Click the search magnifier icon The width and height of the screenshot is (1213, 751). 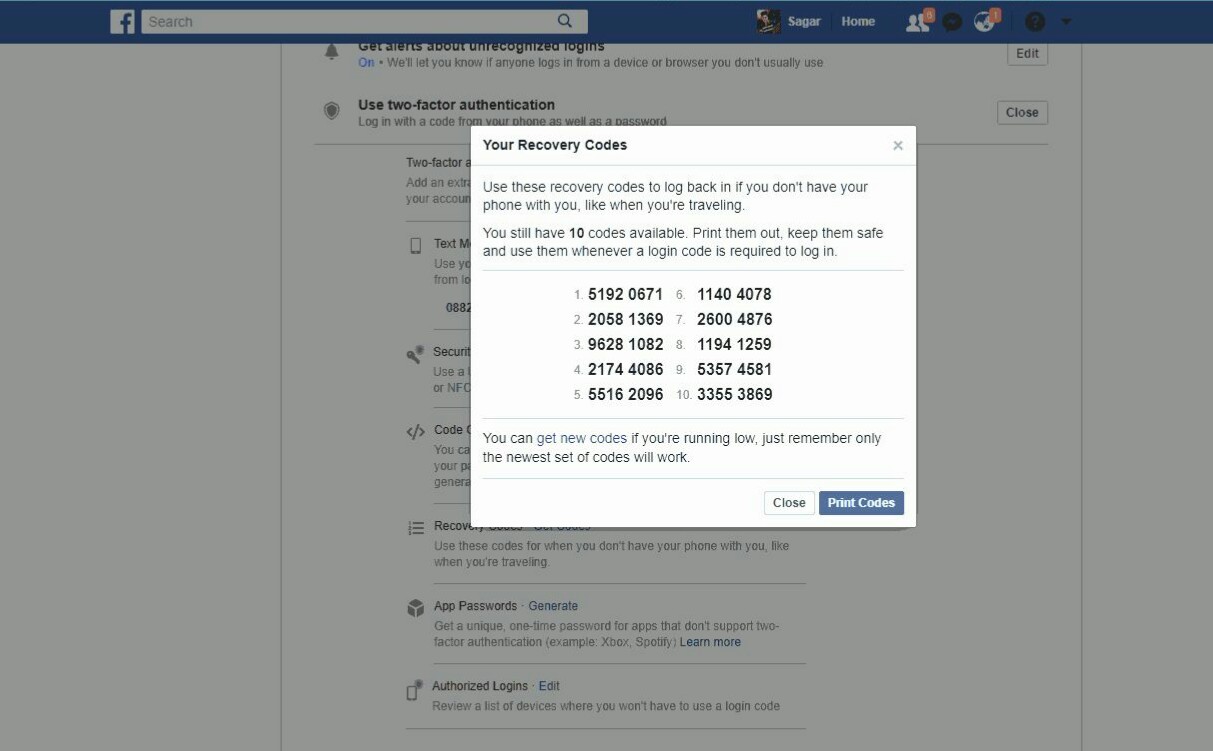(x=565, y=21)
